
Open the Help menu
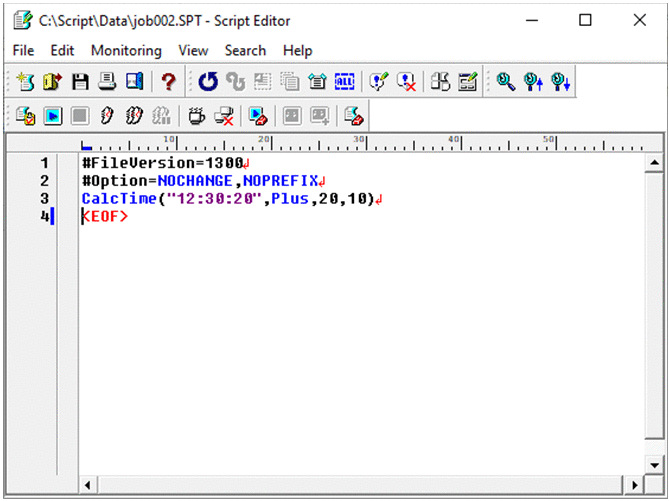(x=298, y=50)
